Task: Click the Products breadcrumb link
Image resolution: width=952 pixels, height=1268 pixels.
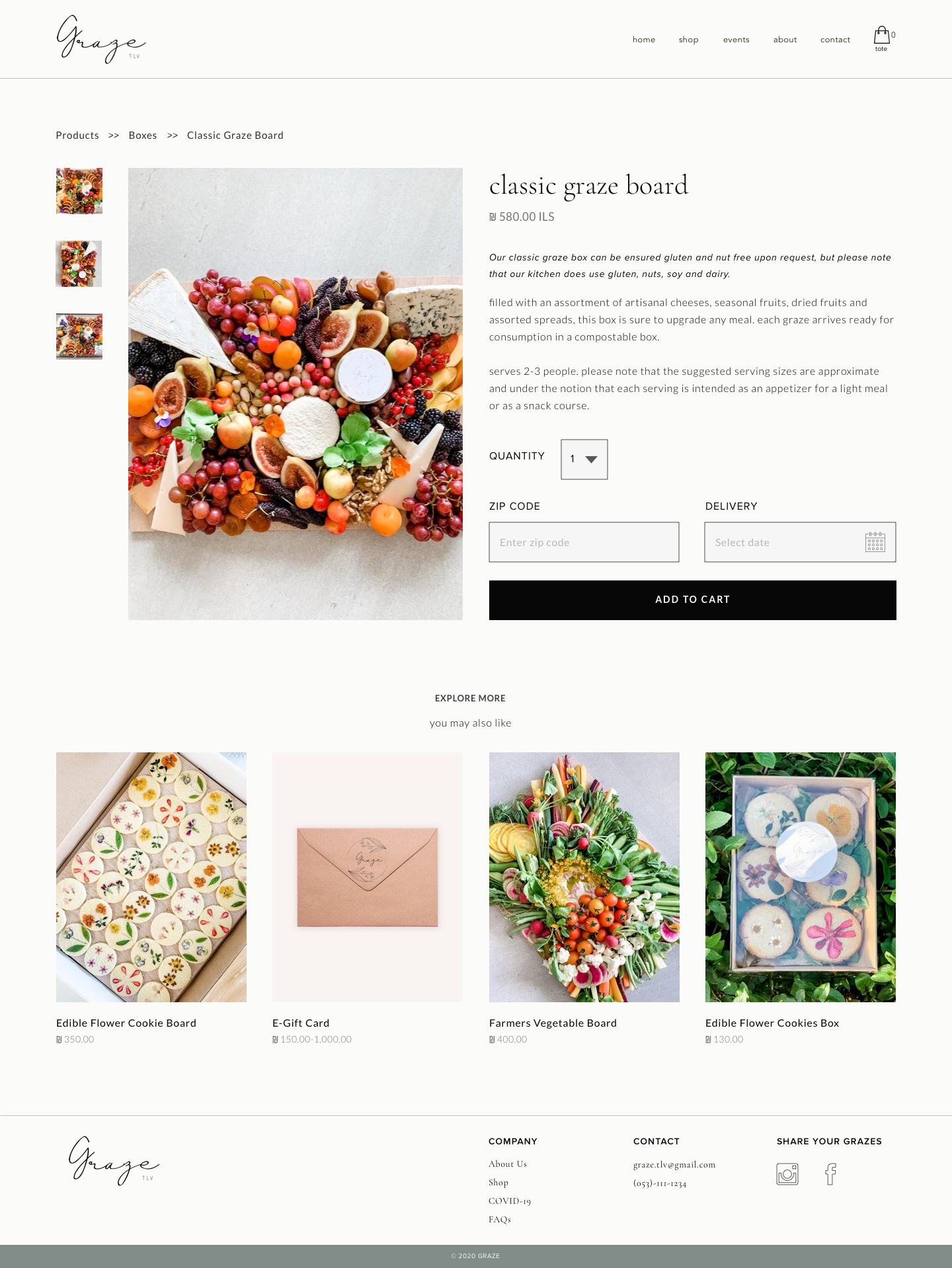Action: click(x=77, y=136)
